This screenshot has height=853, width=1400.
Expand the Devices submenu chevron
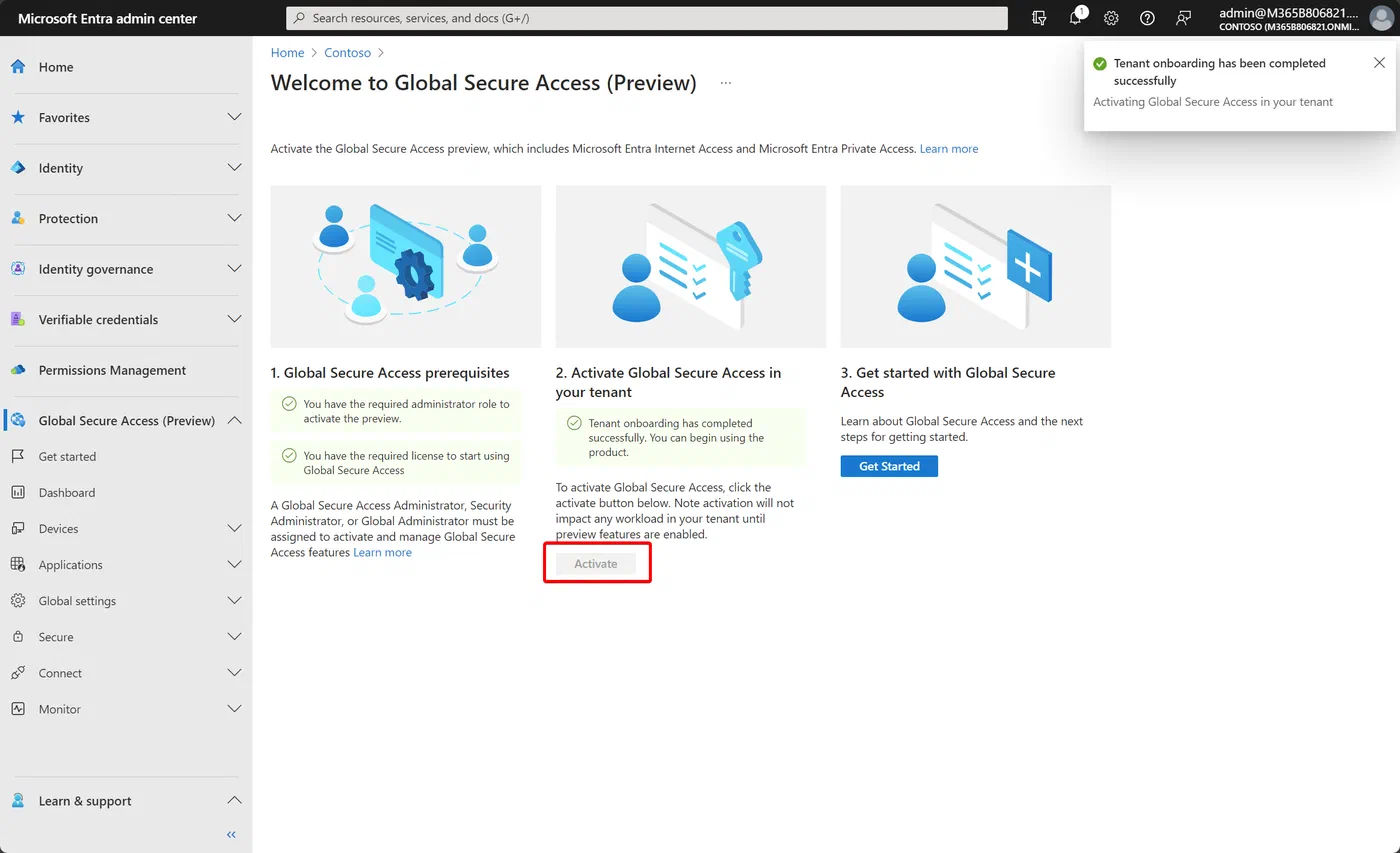point(234,528)
